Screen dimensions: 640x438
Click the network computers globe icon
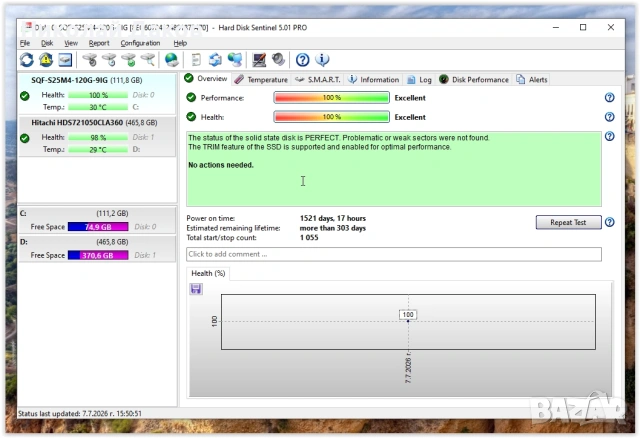pyautogui.click(x=235, y=60)
